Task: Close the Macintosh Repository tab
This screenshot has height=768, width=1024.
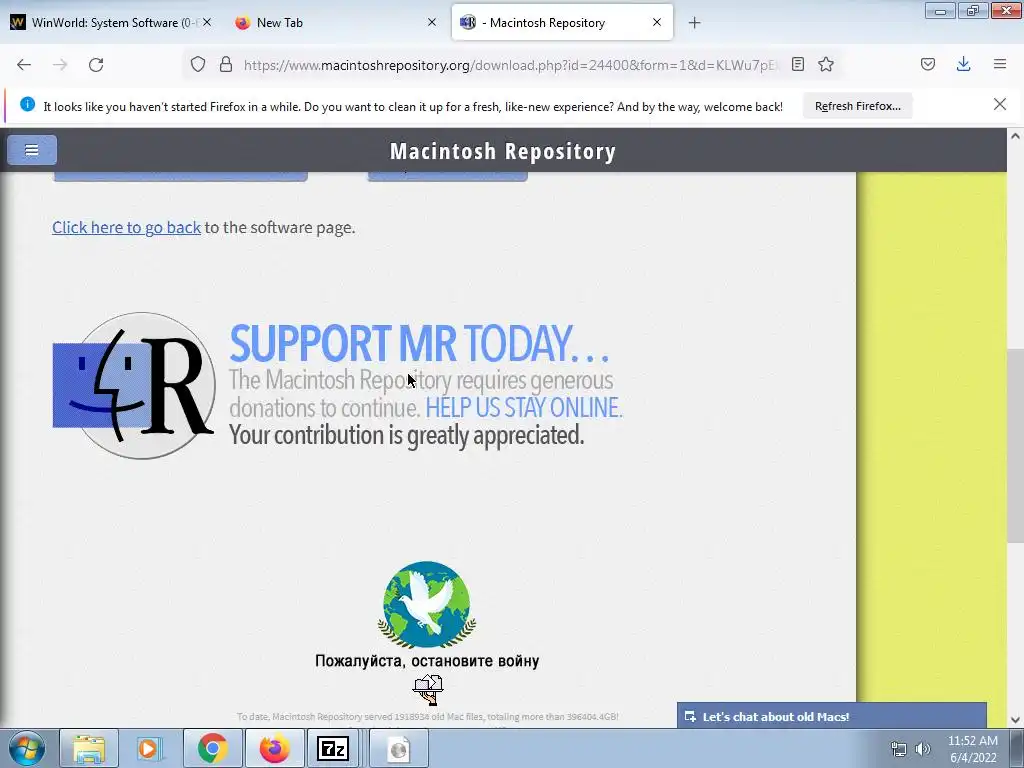Action: click(657, 22)
